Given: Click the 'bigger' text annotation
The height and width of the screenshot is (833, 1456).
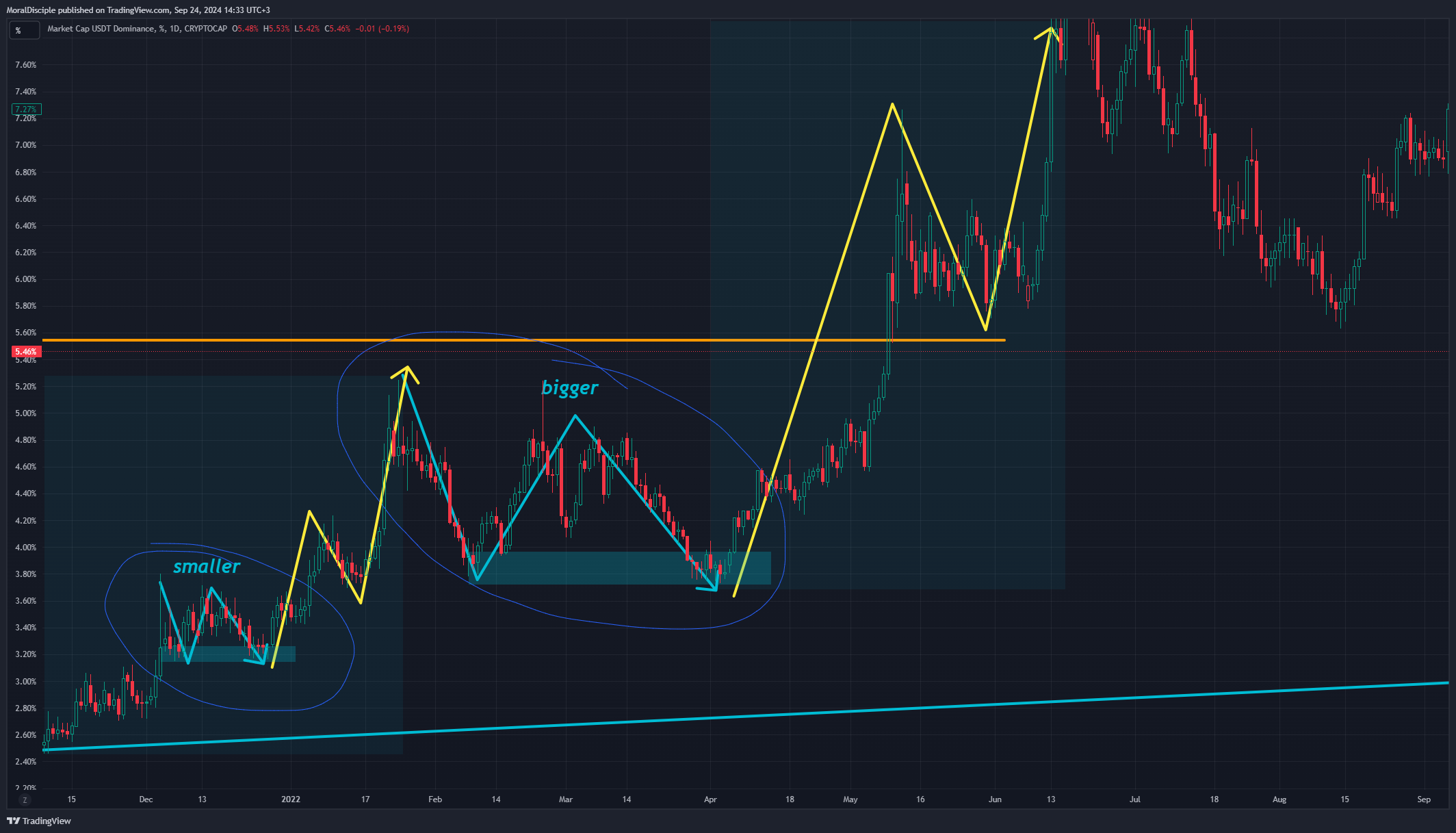Looking at the screenshot, I should click(x=569, y=388).
